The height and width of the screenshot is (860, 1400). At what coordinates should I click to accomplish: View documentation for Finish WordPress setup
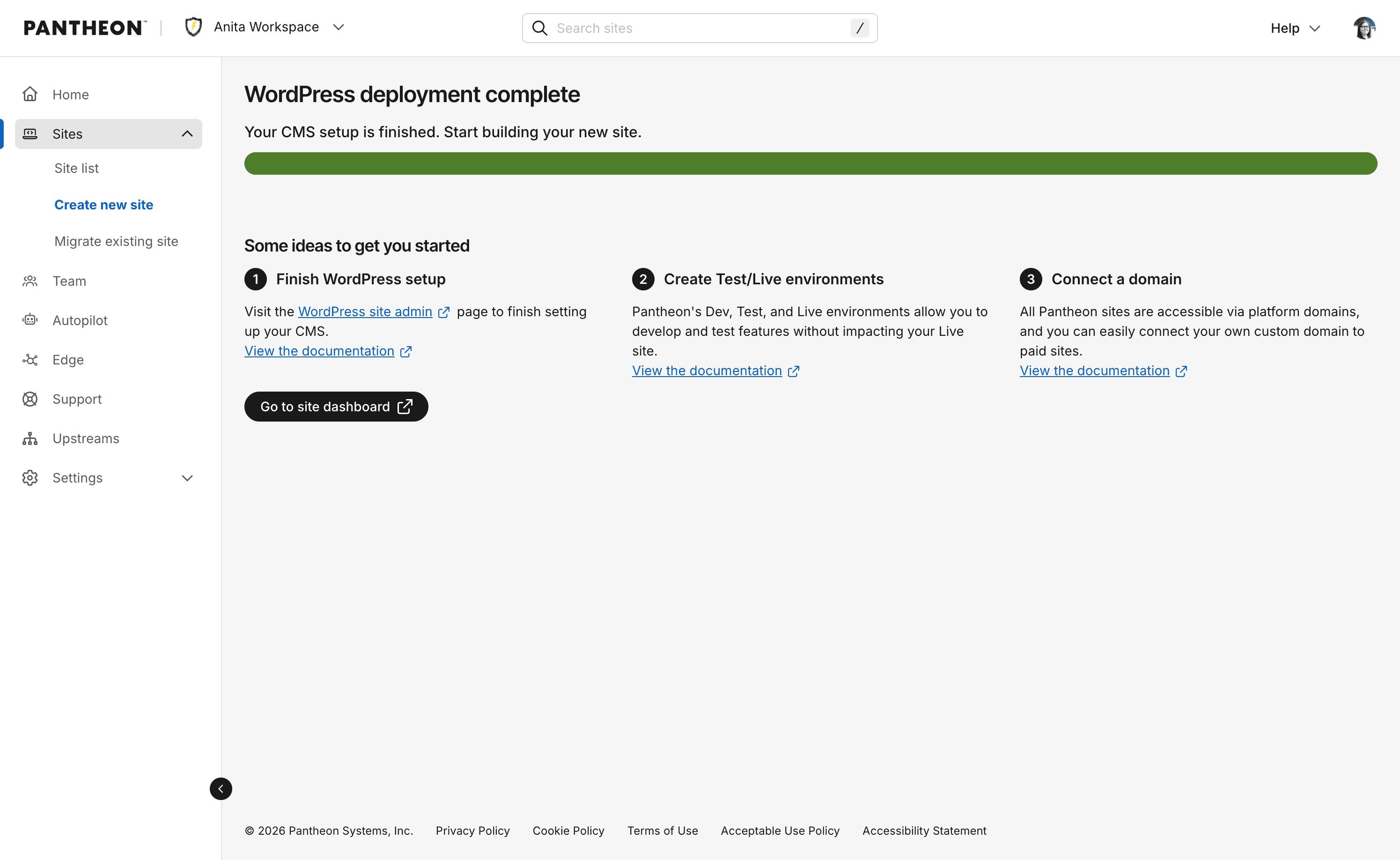[x=319, y=351]
